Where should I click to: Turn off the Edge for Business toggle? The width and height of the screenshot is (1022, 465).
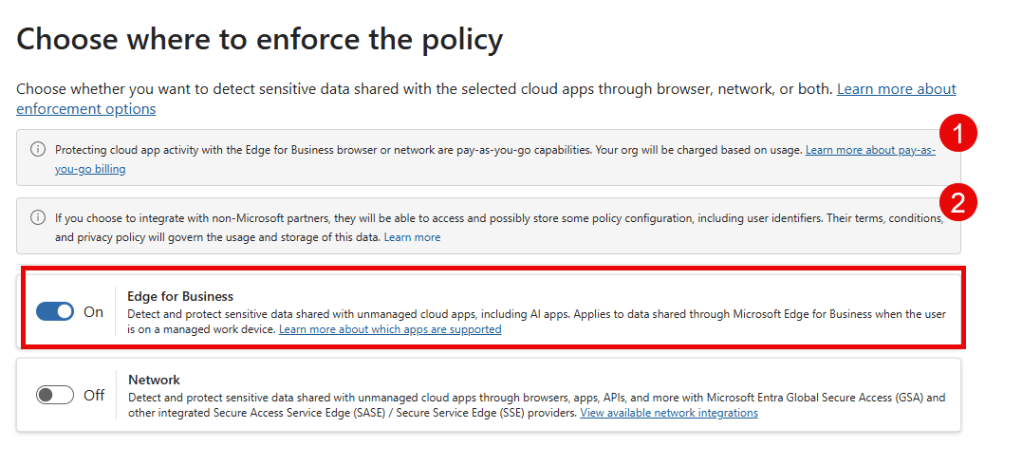coord(55,312)
